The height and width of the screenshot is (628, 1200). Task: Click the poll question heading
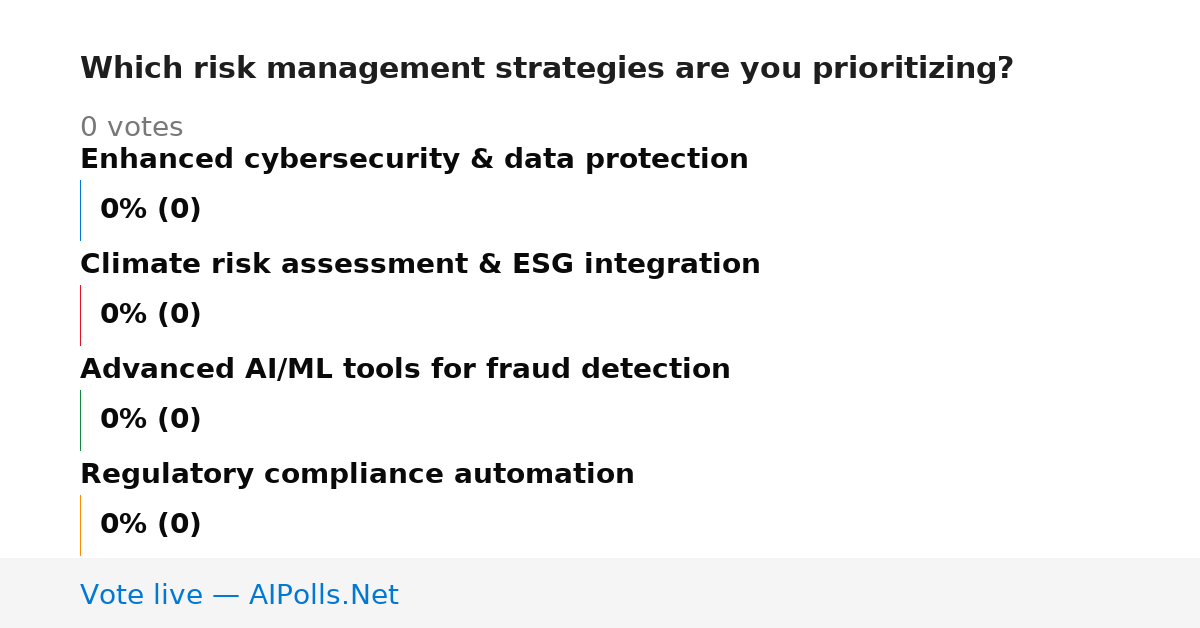coord(546,69)
